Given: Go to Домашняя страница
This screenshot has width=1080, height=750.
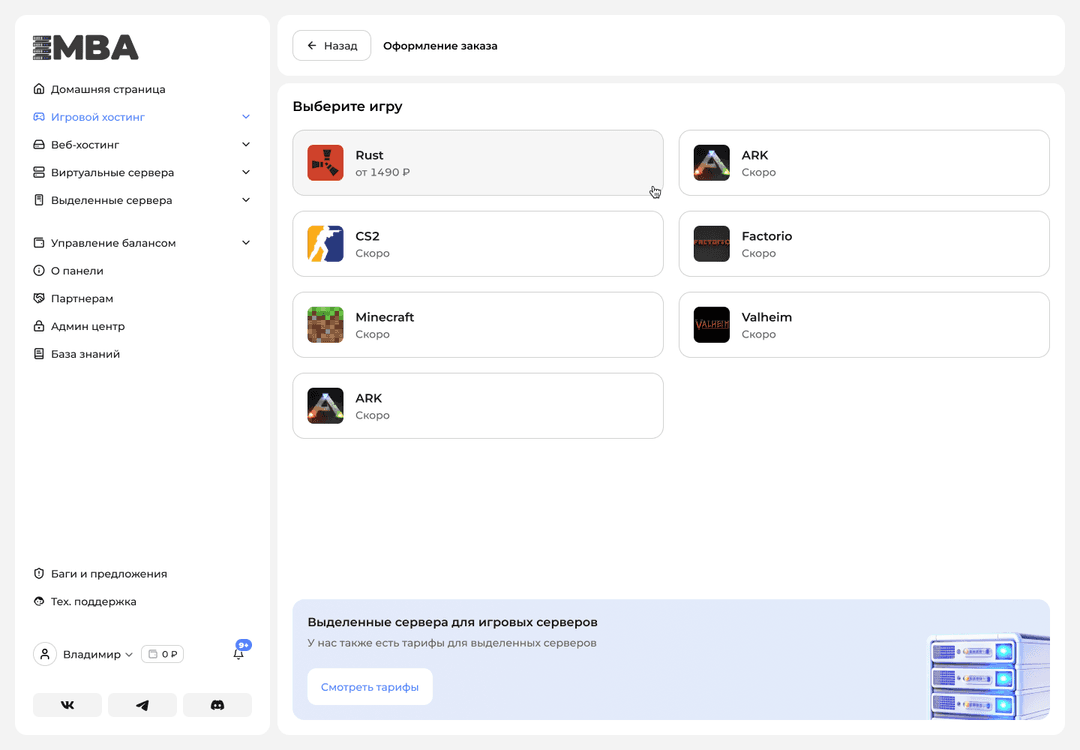Looking at the screenshot, I should [x=107, y=89].
